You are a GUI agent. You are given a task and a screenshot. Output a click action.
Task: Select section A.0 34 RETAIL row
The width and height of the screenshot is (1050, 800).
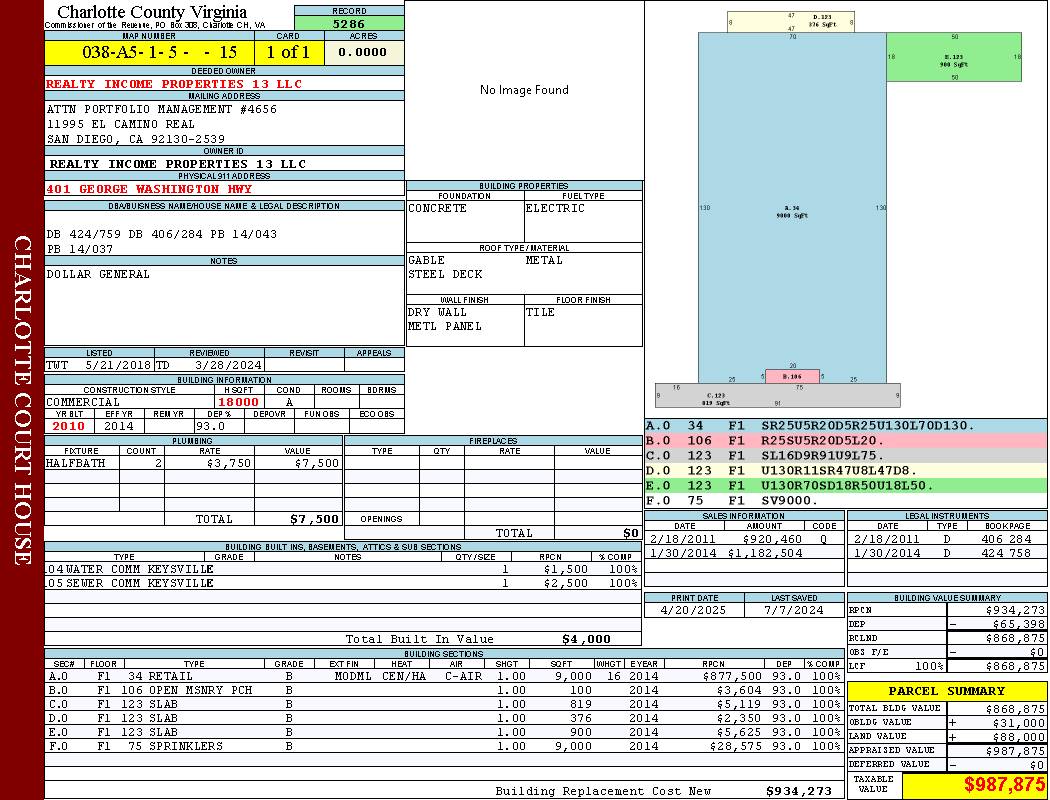444,676
